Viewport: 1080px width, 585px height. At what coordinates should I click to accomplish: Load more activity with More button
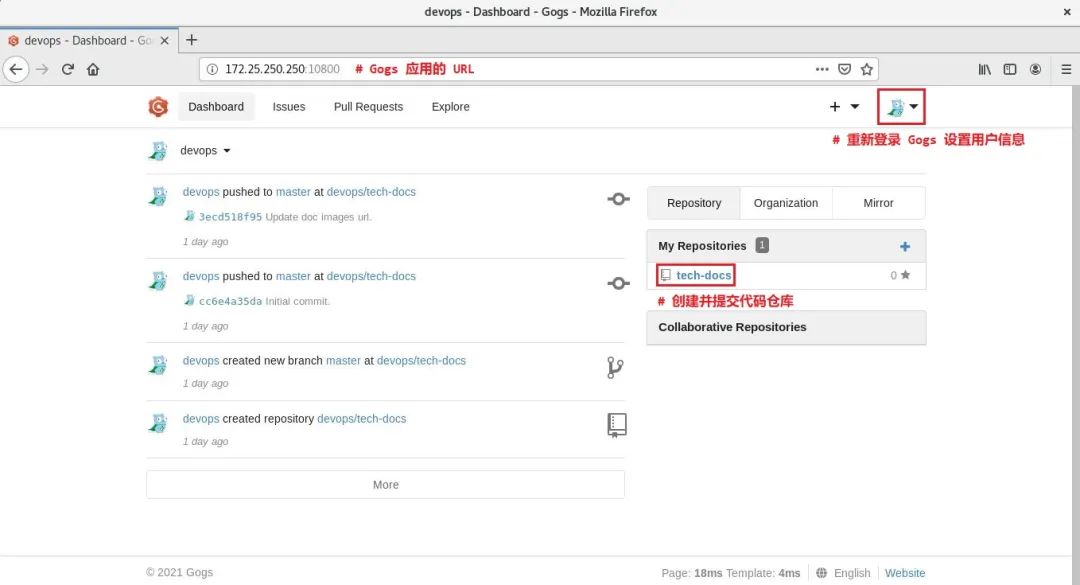coord(386,484)
